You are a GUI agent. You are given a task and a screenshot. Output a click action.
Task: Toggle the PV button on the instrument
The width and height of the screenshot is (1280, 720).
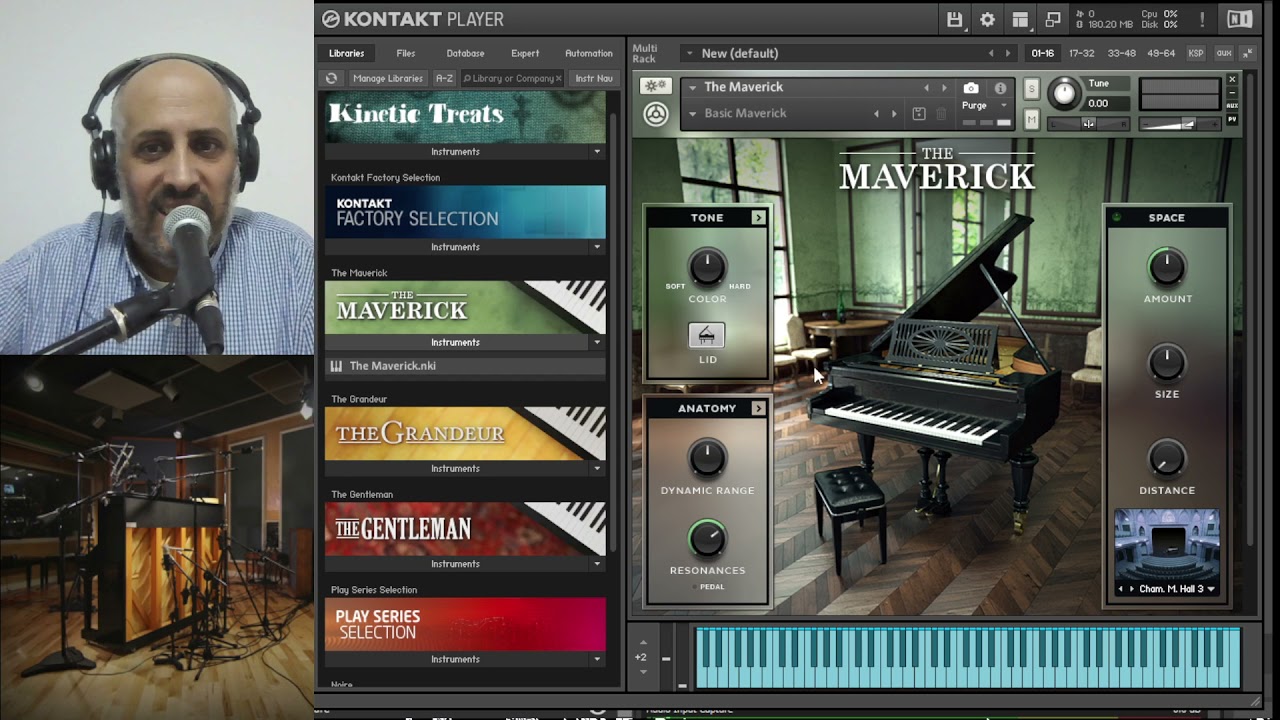[1232, 119]
